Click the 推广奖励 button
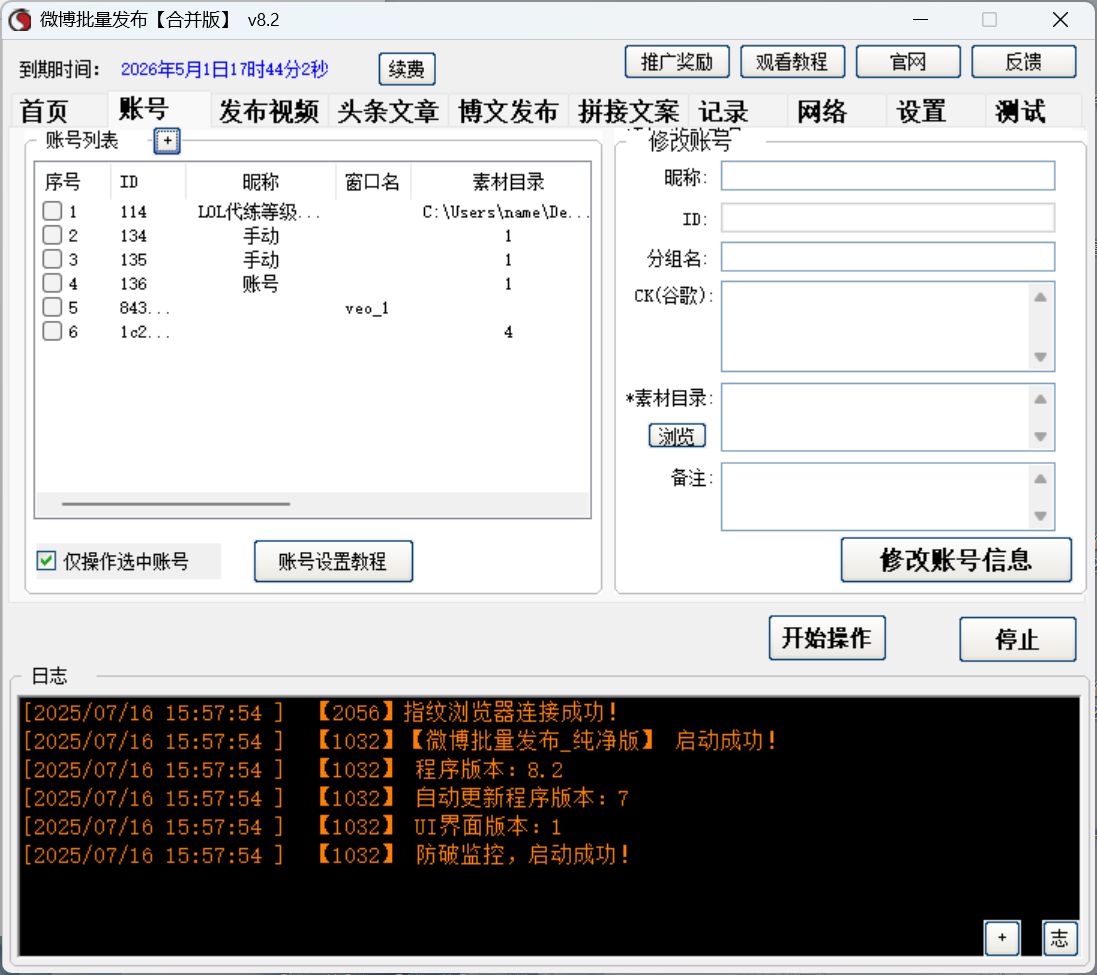 [677, 62]
